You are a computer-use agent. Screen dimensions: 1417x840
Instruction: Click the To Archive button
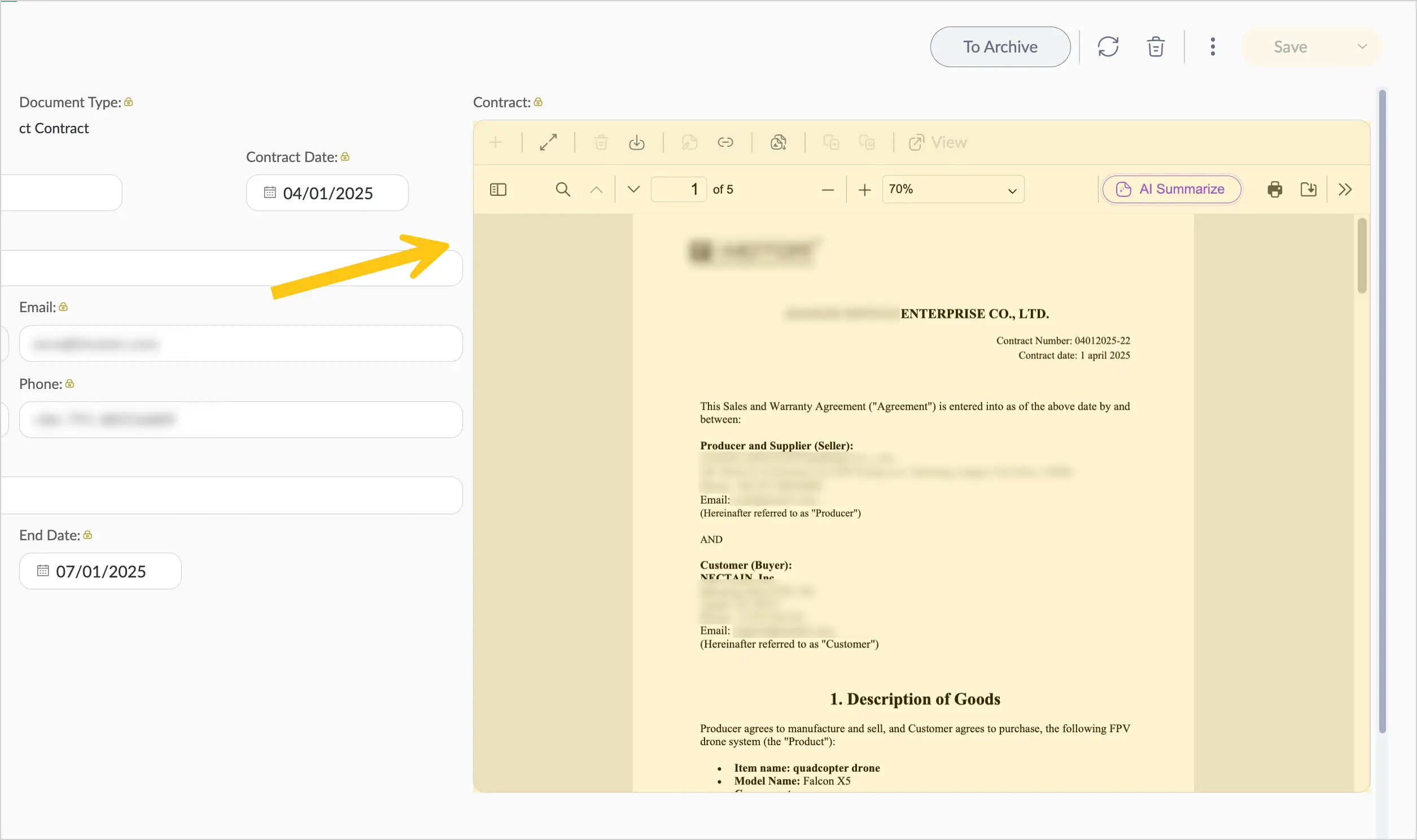(x=1000, y=47)
